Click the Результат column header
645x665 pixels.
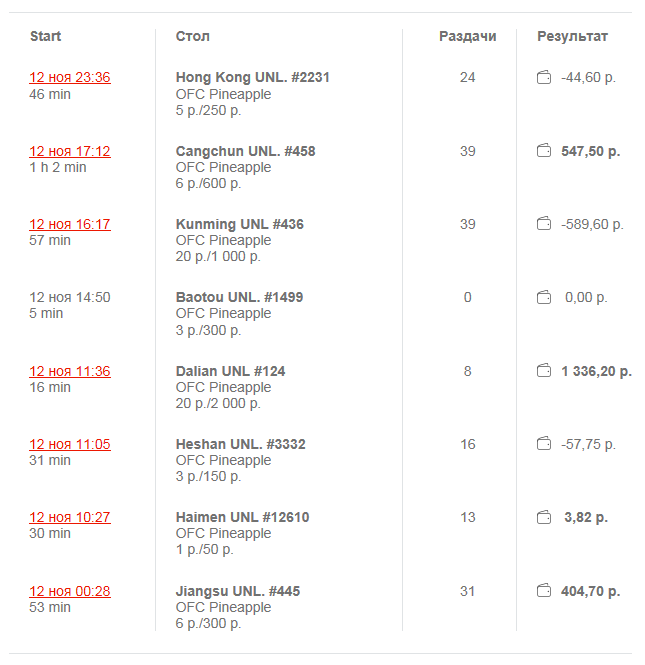point(572,37)
